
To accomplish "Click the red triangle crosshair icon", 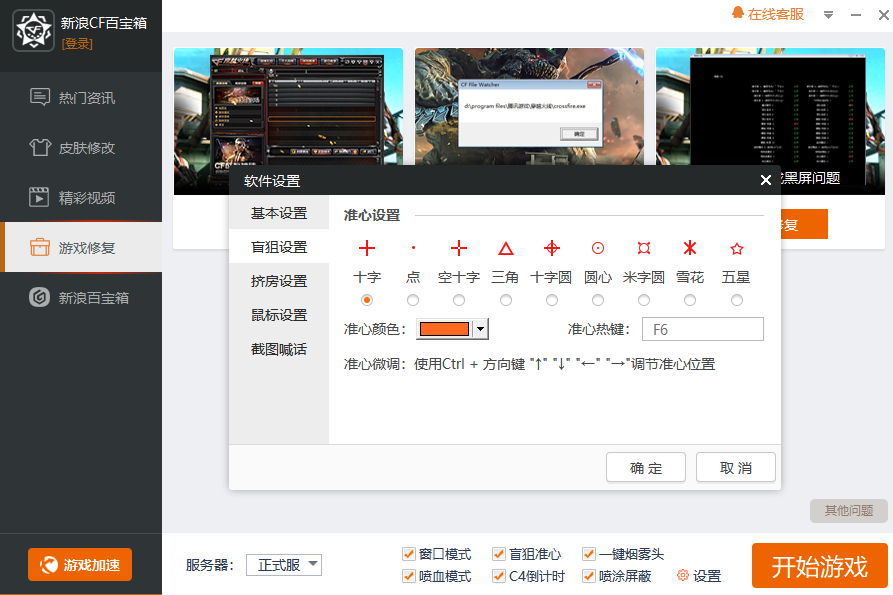I will tap(506, 248).
